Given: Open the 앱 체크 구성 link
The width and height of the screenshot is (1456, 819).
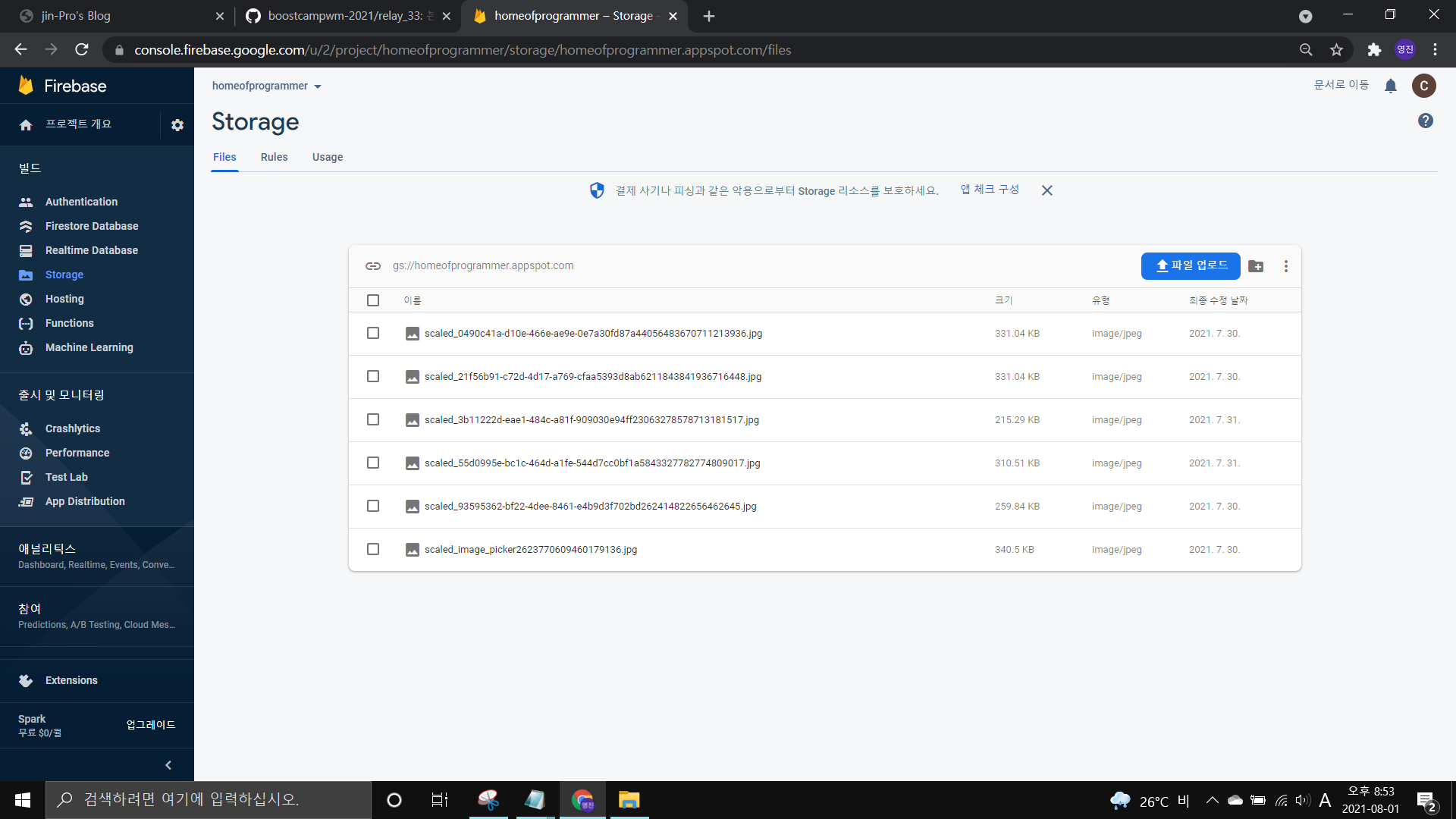Looking at the screenshot, I should 988,190.
